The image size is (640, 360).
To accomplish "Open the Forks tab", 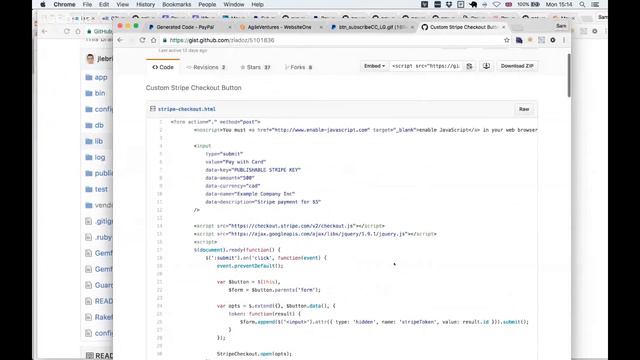I will click(298, 67).
